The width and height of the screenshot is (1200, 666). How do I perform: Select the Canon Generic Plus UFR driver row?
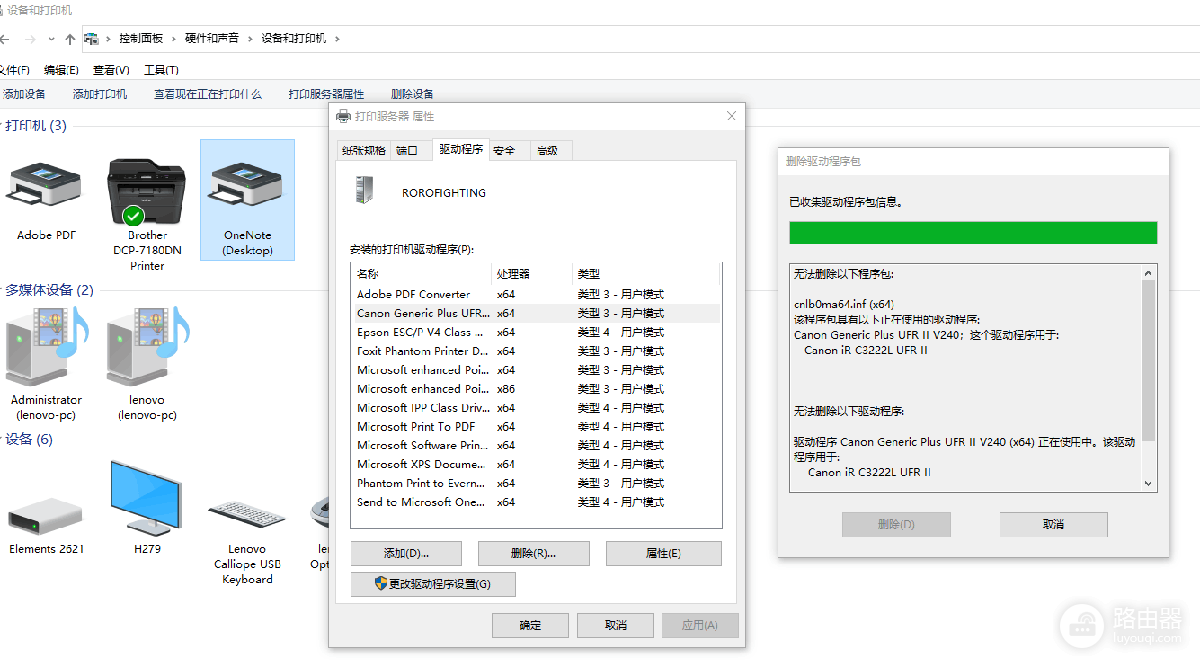536,313
